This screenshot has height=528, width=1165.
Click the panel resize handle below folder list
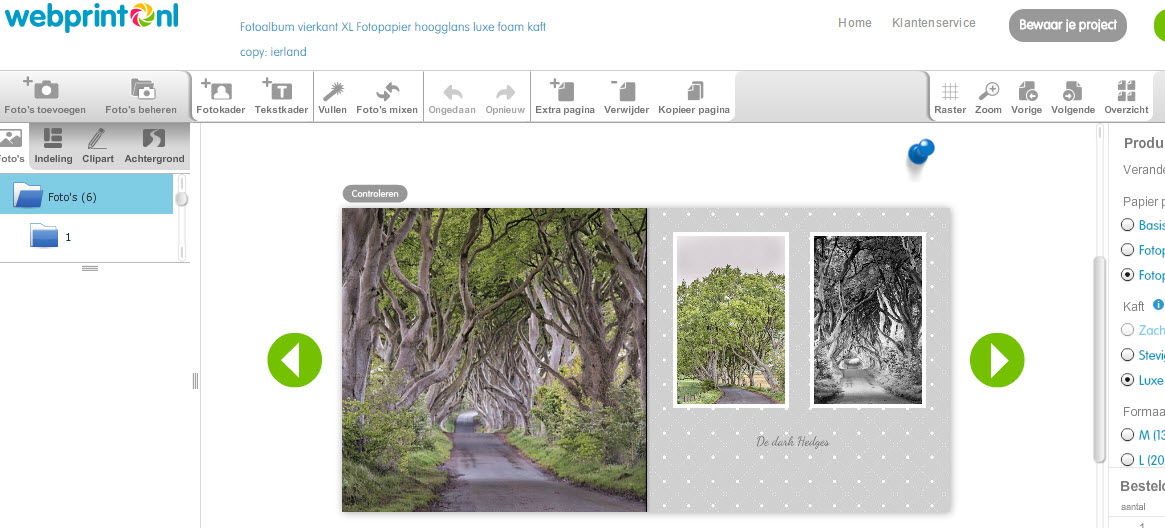click(x=89, y=268)
